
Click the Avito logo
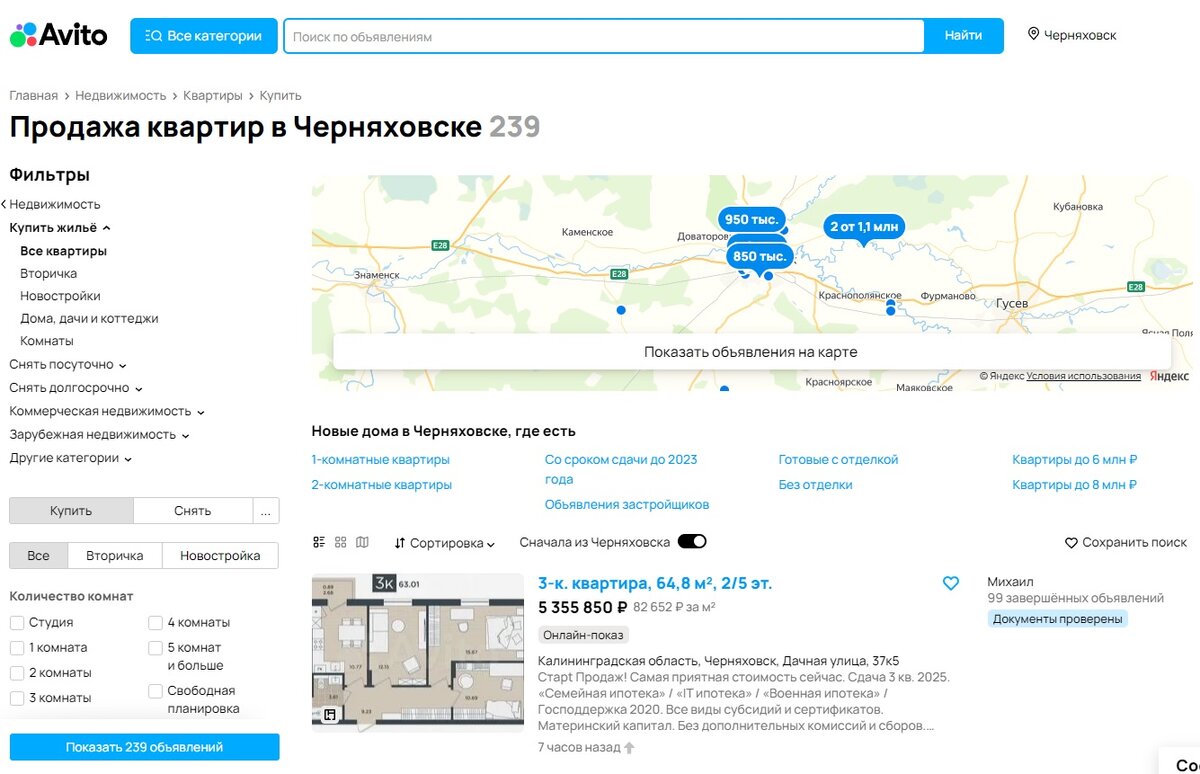point(60,35)
